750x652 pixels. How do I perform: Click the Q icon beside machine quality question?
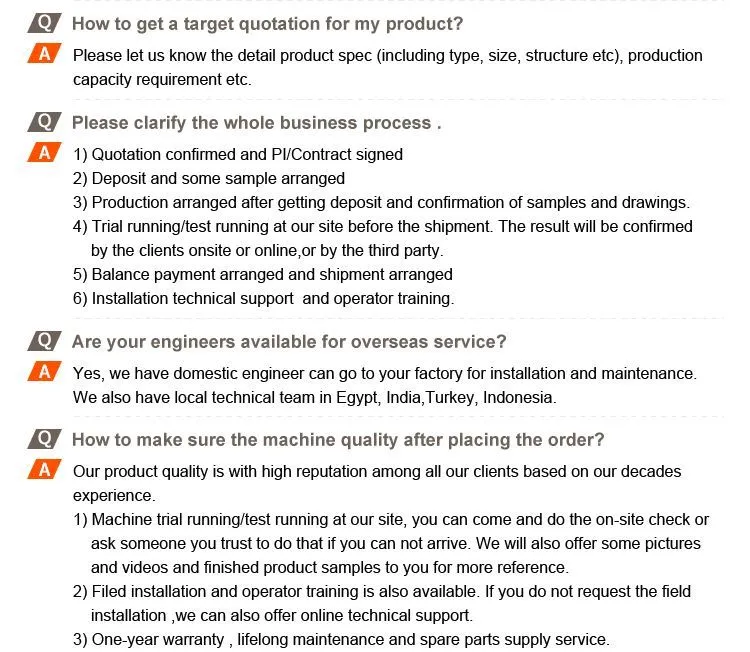tap(44, 439)
